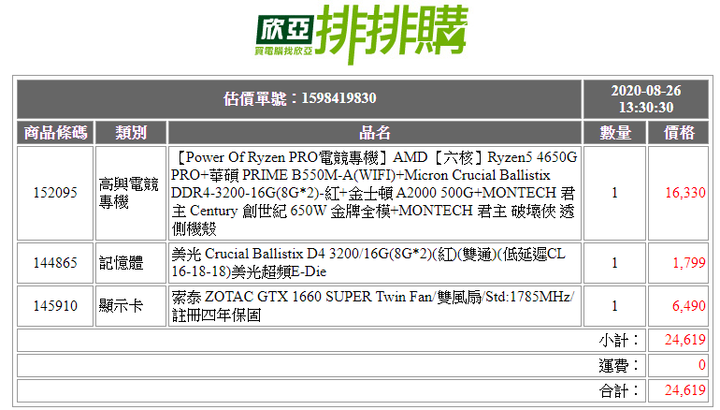Select price 16,330
The image size is (720, 410).
pos(685,193)
